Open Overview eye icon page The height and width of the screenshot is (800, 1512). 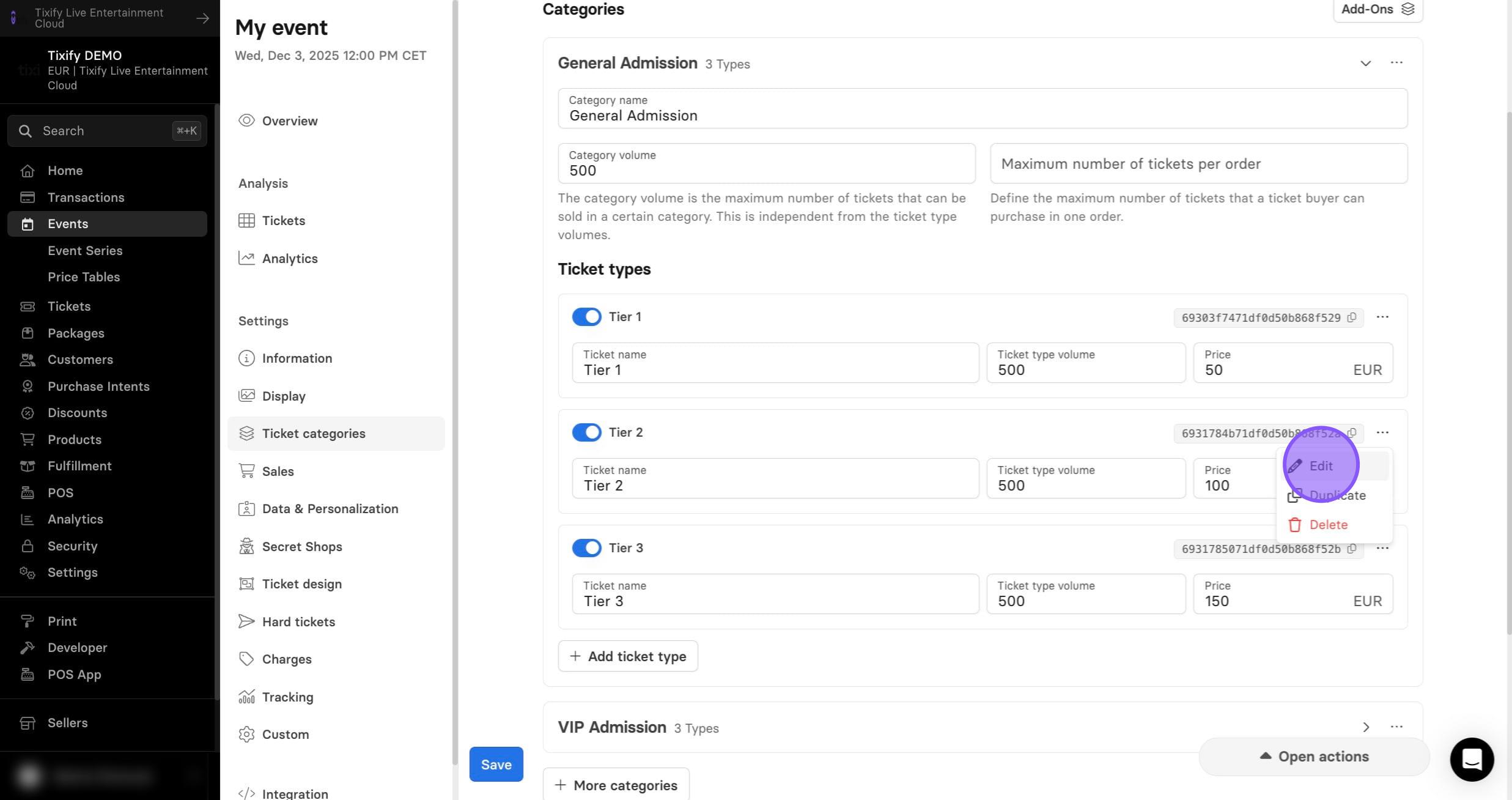point(336,120)
